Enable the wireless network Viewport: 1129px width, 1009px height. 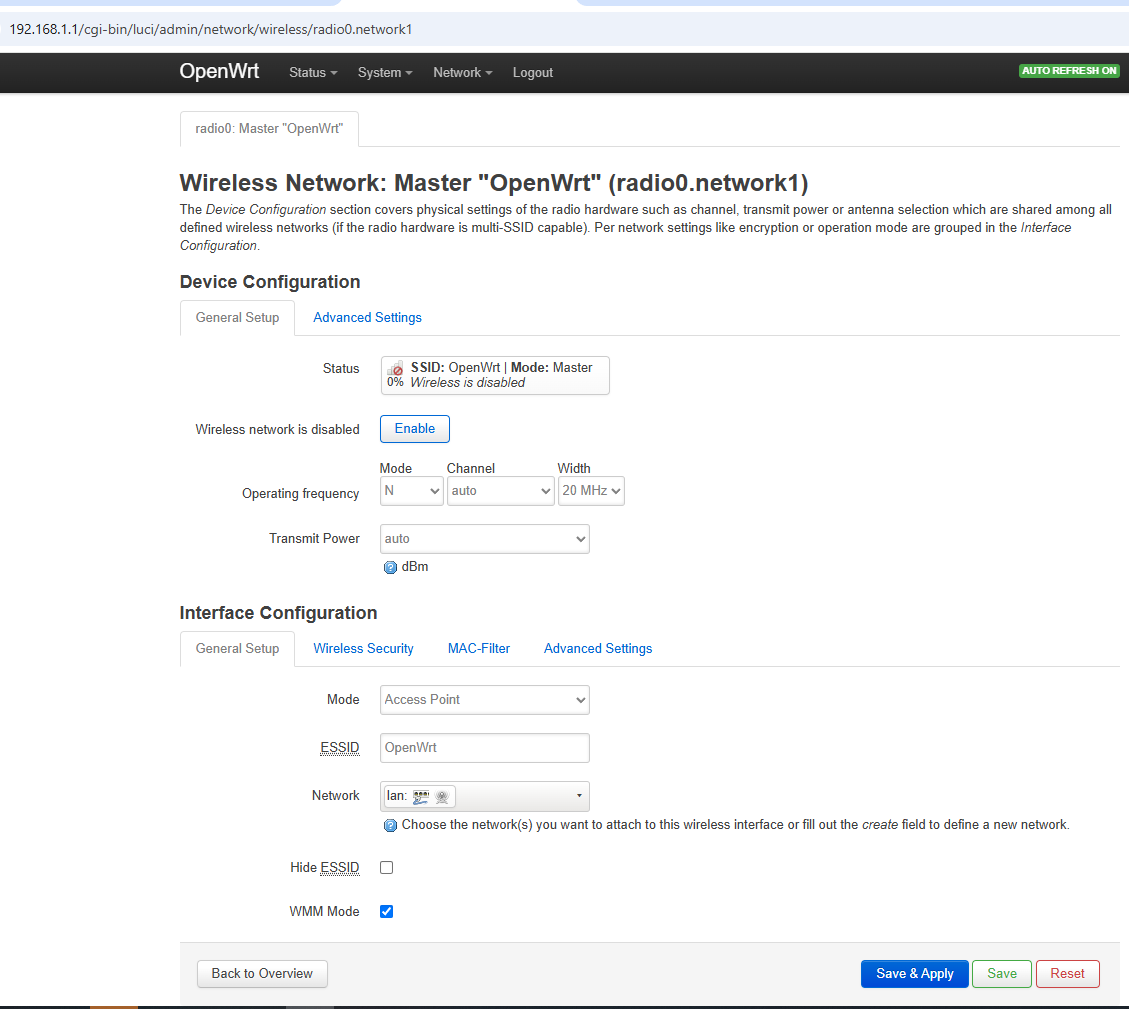(x=415, y=429)
